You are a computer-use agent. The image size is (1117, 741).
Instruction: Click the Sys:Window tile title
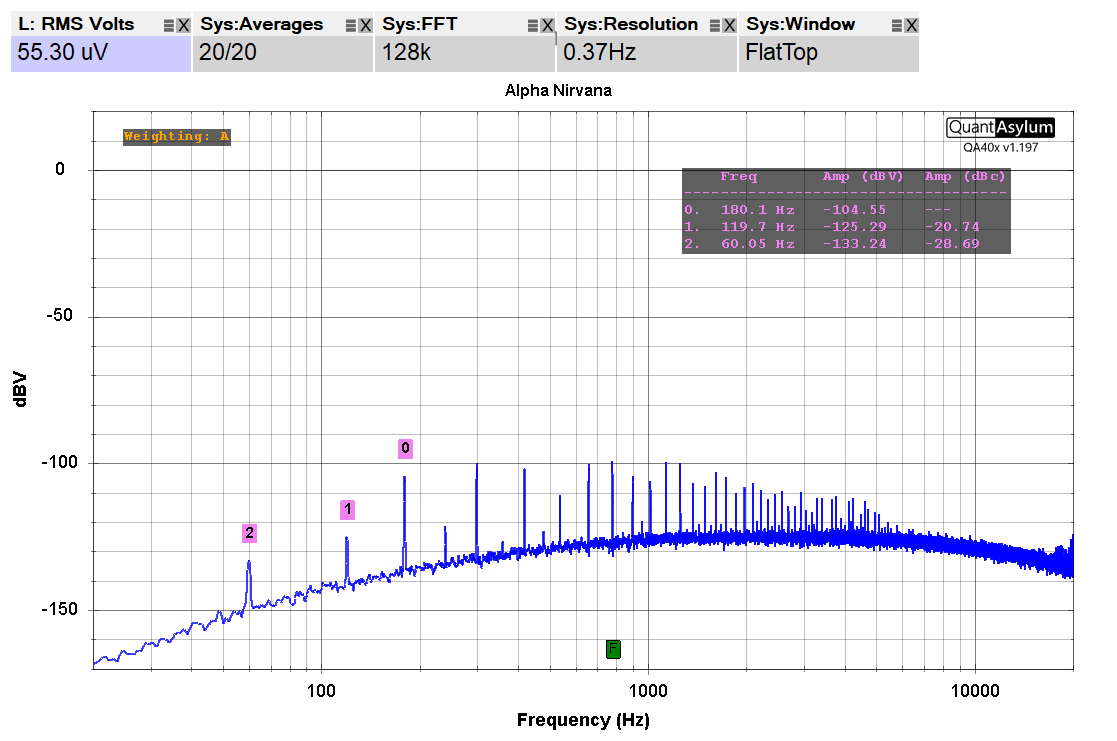(x=801, y=24)
